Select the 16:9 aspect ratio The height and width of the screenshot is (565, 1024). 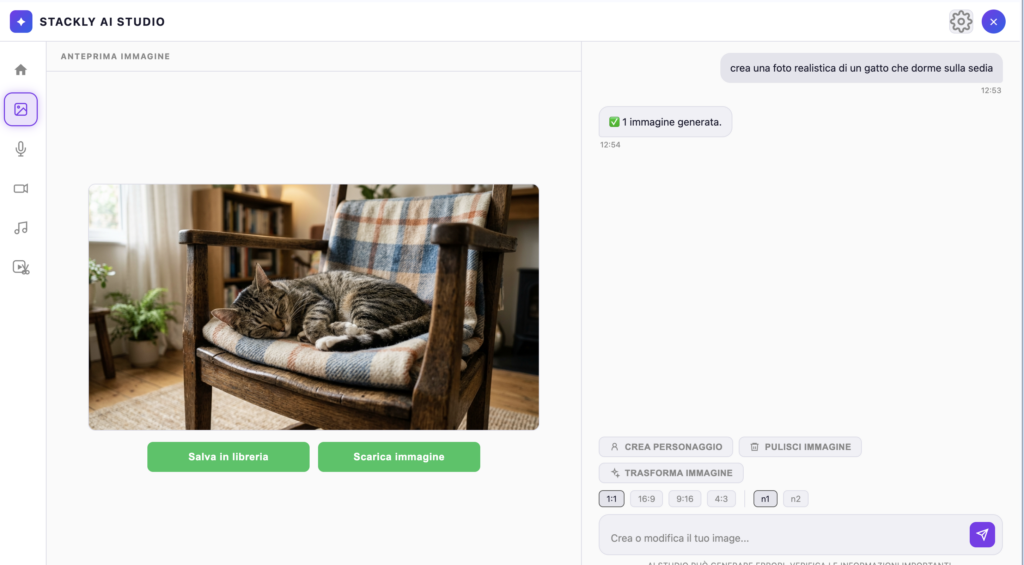click(647, 499)
